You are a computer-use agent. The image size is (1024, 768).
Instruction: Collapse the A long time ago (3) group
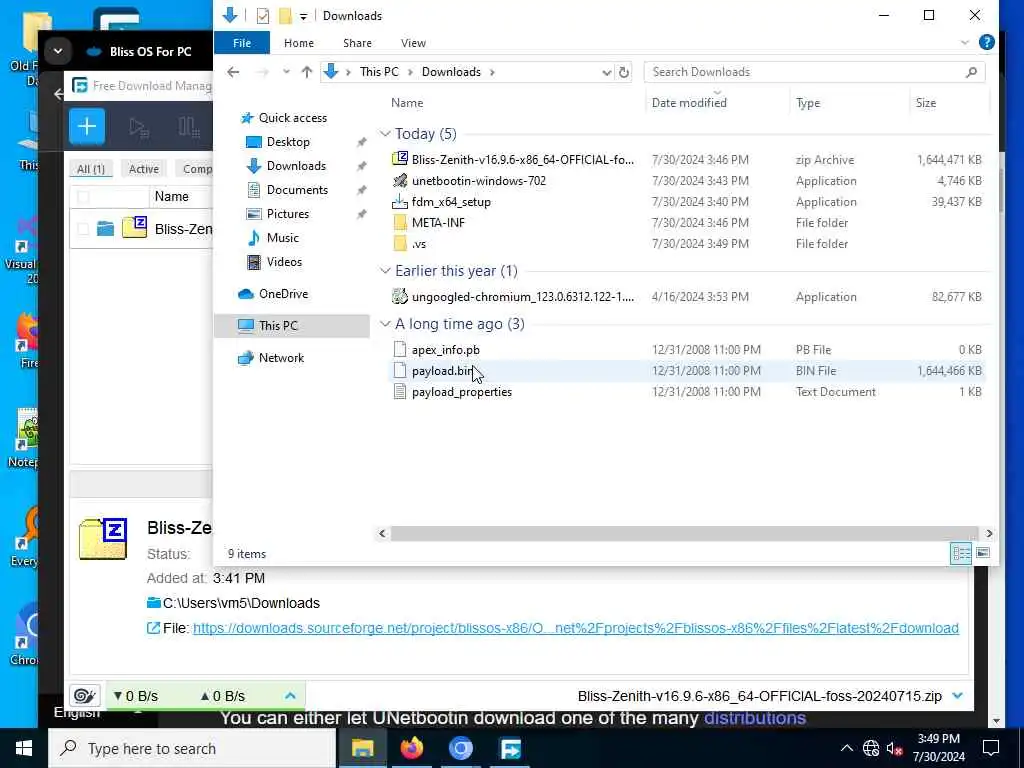(385, 324)
